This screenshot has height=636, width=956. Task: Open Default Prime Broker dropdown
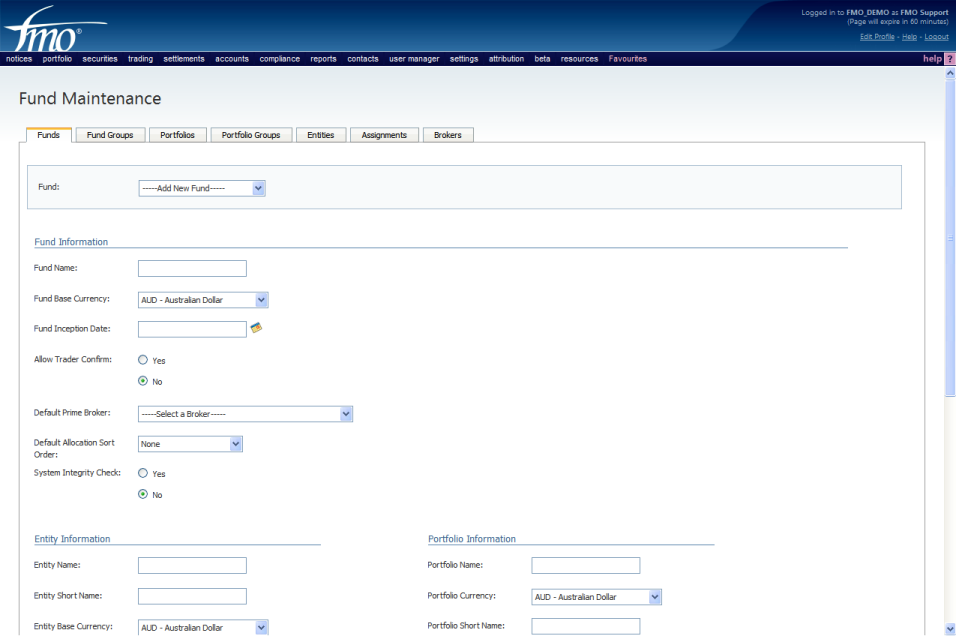[x=245, y=414]
